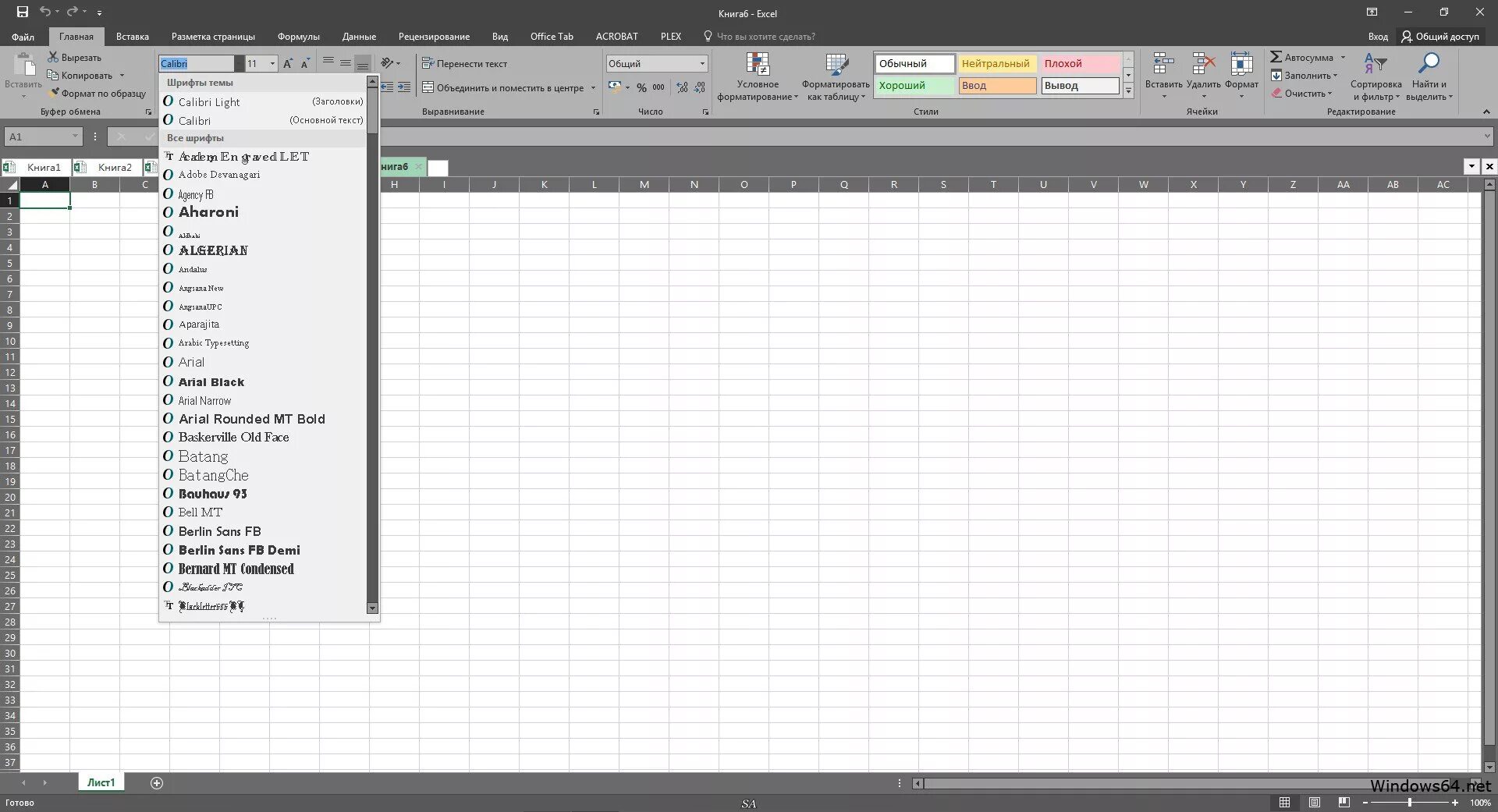Click the Очистить clear button
1498x812 pixels.
point(1301,94)
